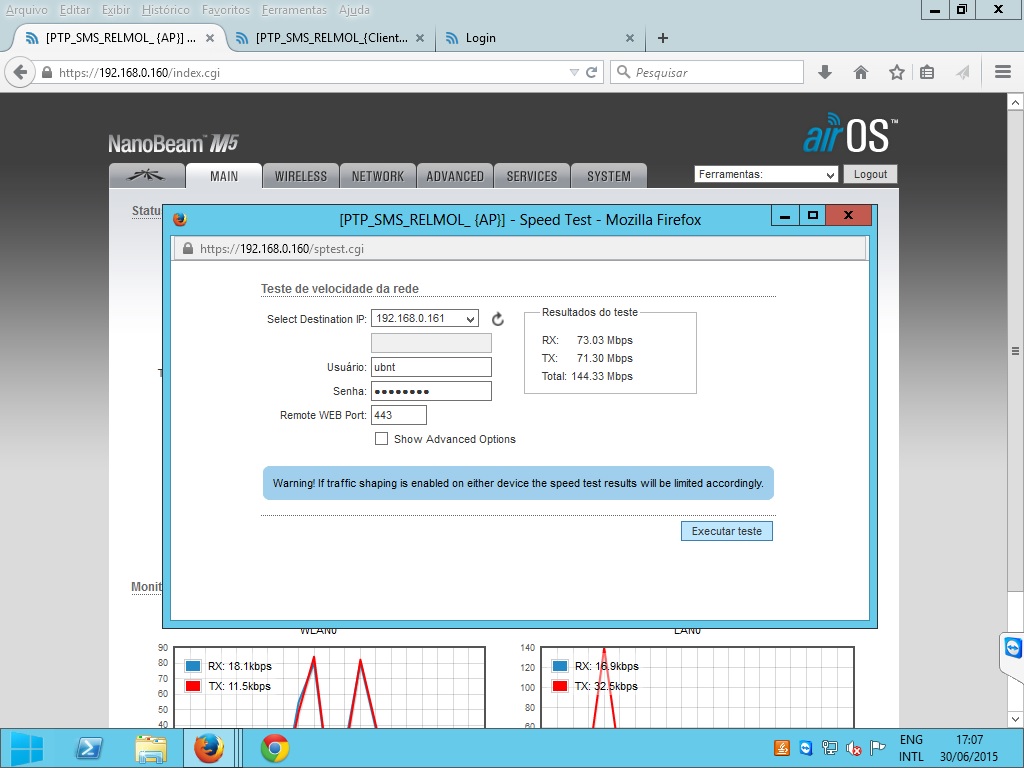Click the network tray icon
The height and width of the screenshot is (768, 1024).
pos(829,748)
